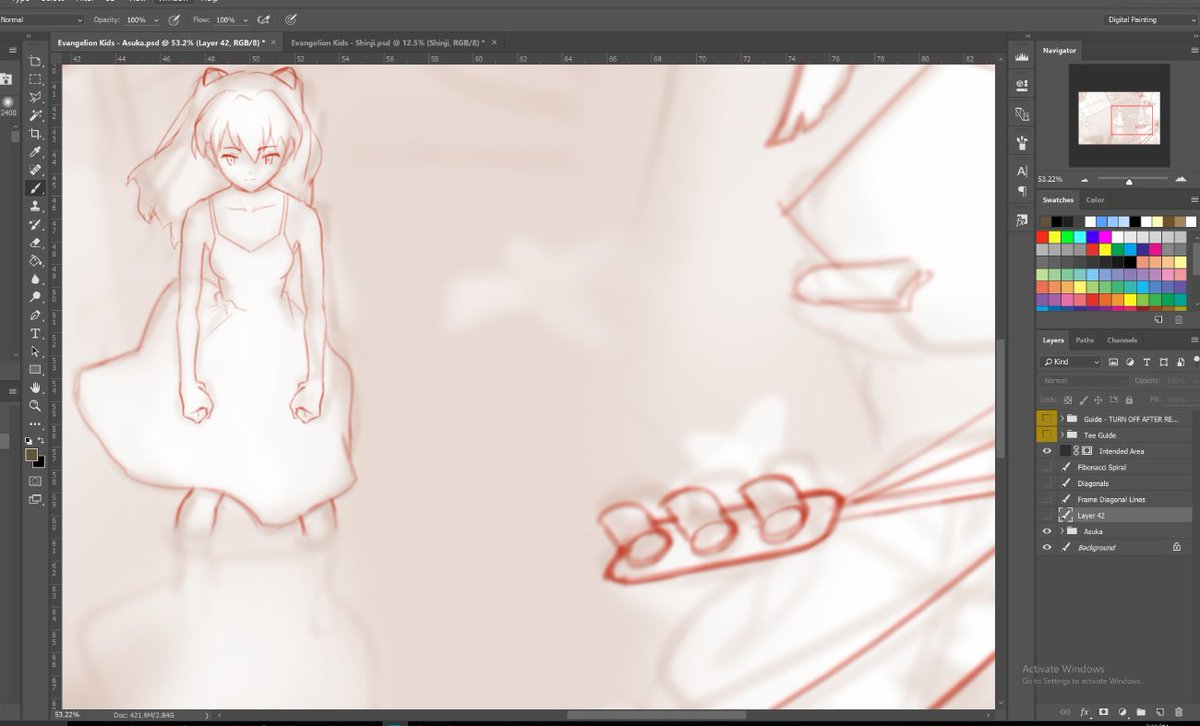Select the Type tool
The image size is (1200, 726).
[35, 333]
